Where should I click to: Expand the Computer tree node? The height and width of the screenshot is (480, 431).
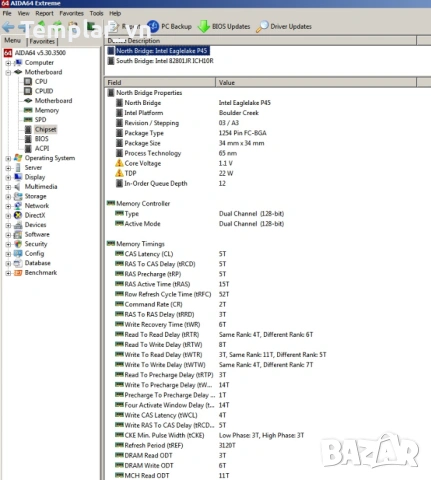(x=8, y=63)
